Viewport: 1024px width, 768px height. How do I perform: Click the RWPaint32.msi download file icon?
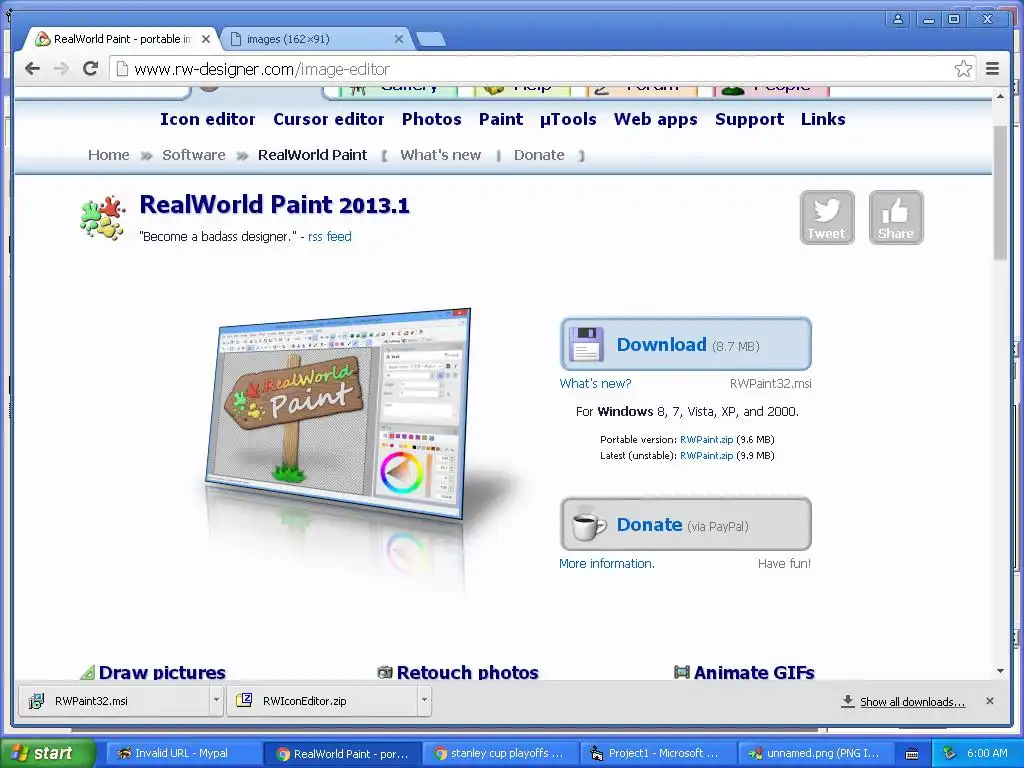(37, 701)
